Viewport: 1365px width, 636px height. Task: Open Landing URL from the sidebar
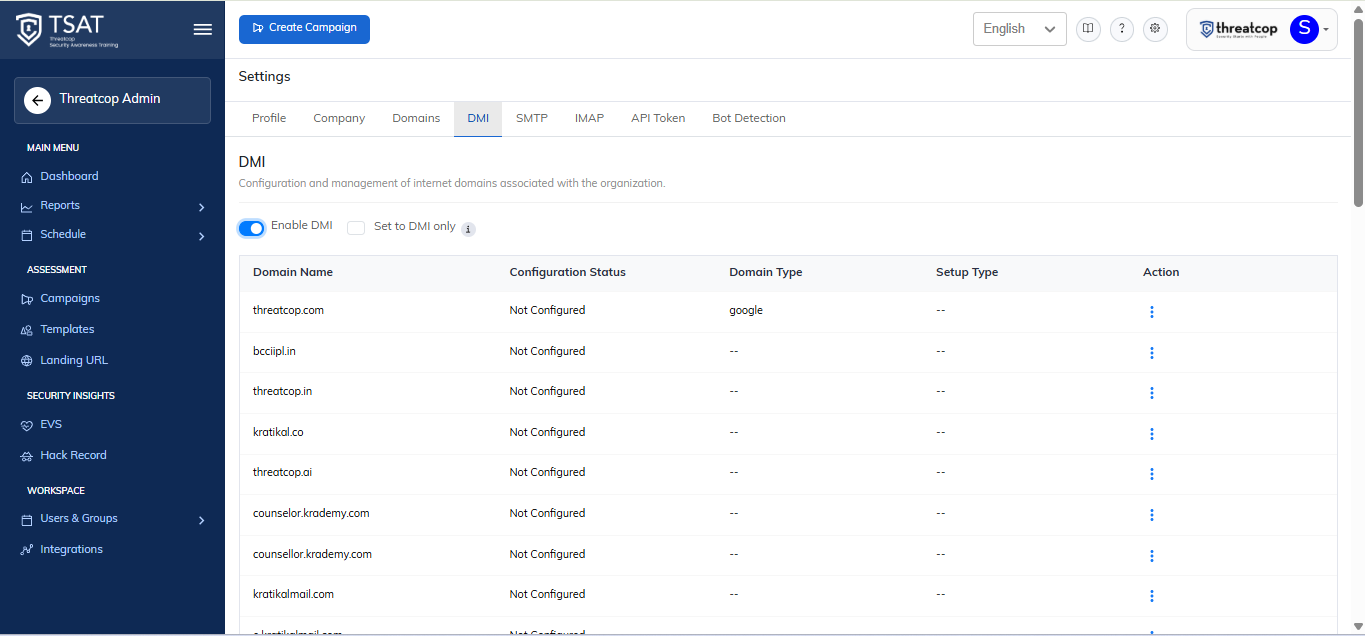click(74, 360)
